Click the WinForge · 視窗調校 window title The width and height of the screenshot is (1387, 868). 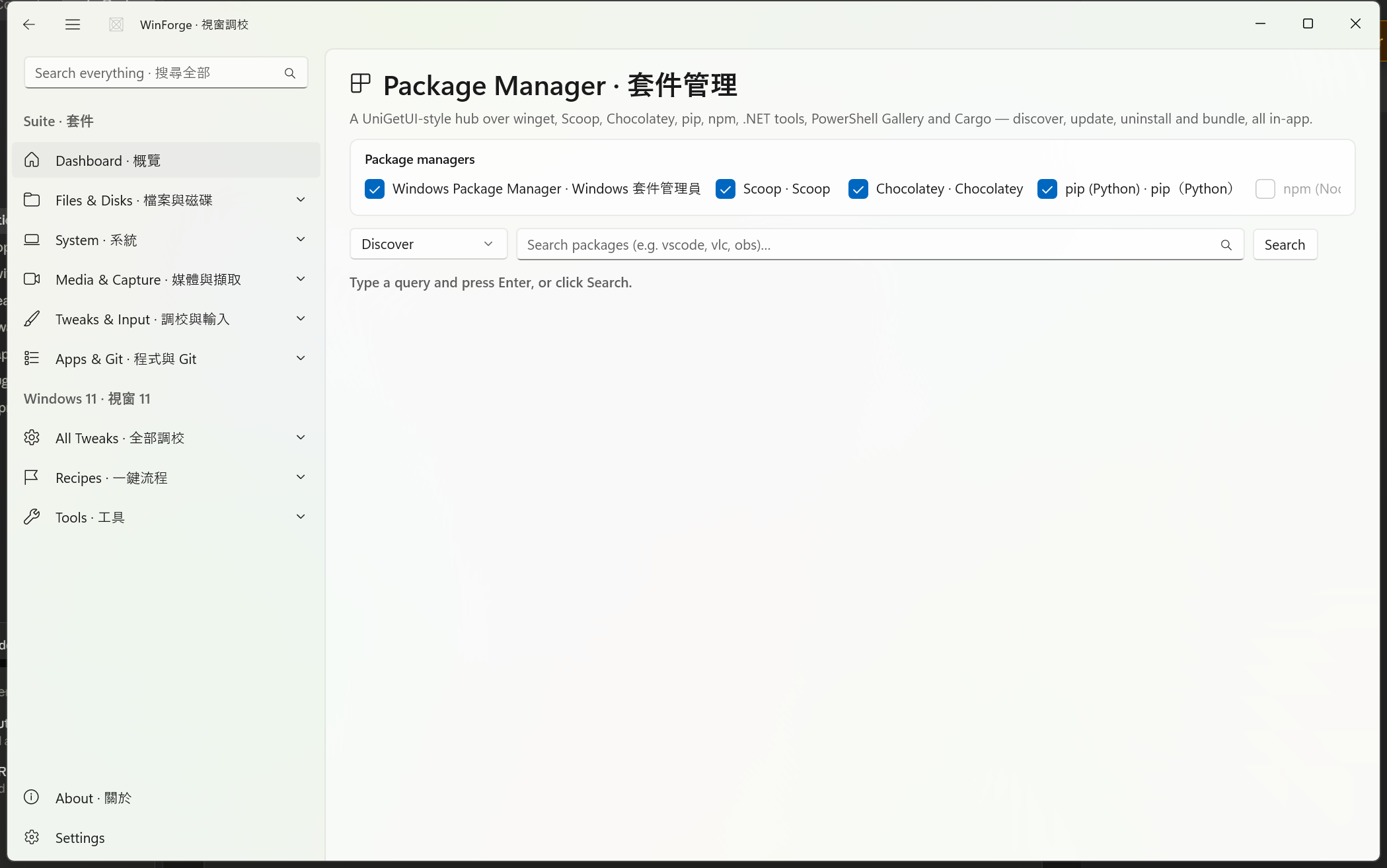click(194, 24)
